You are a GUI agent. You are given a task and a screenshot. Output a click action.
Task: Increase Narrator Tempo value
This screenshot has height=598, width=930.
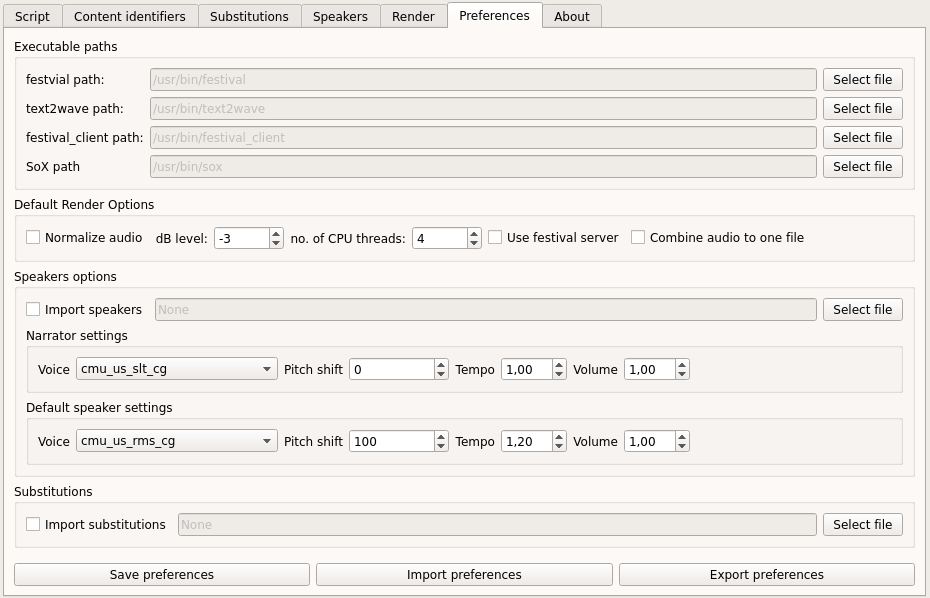(559, 364)
